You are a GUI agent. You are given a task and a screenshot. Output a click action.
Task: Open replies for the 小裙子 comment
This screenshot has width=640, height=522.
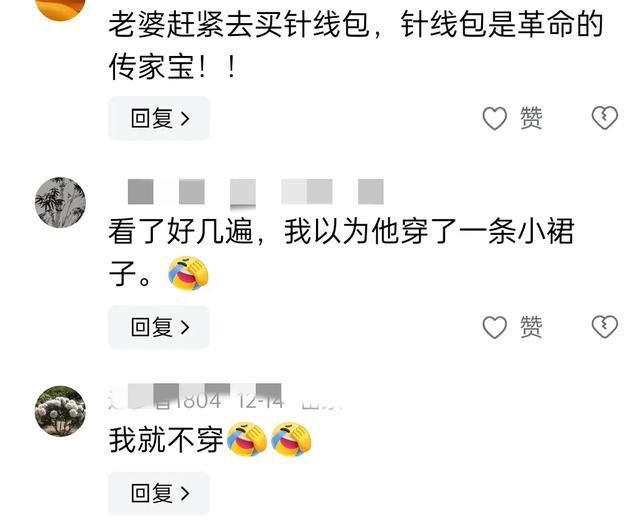[x=159, y=327]
